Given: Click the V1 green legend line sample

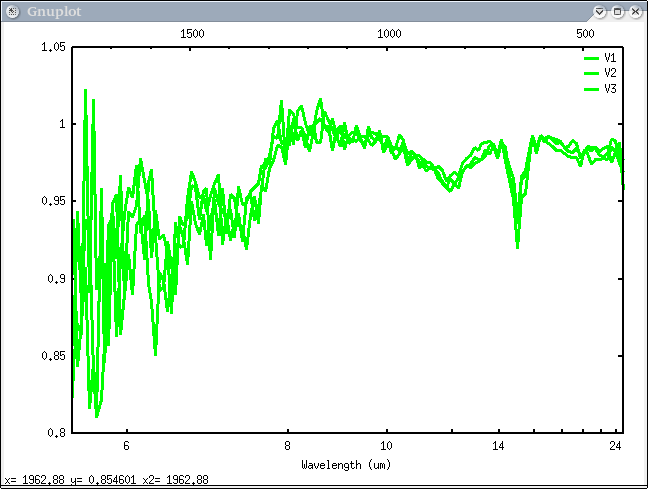Looking at the screenshot, I should [x=591, y=58].
